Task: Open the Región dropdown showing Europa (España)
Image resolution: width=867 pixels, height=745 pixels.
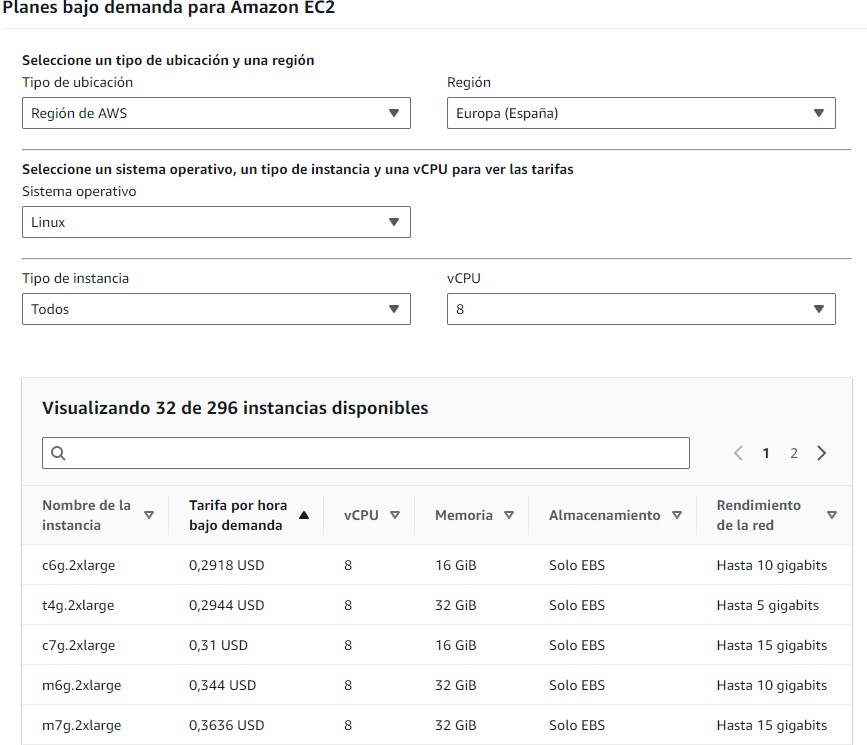Action: pyautogui.click(x=640, y=113)
